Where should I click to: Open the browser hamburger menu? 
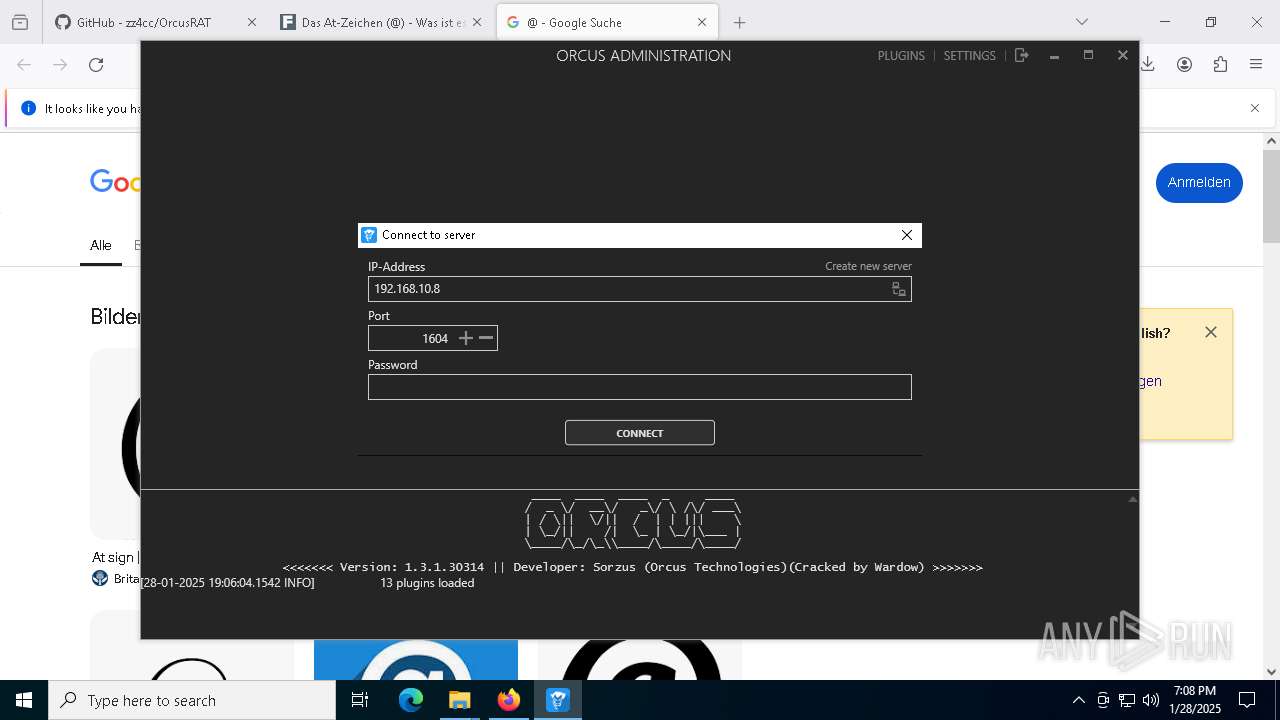[x=1256, y=65]
